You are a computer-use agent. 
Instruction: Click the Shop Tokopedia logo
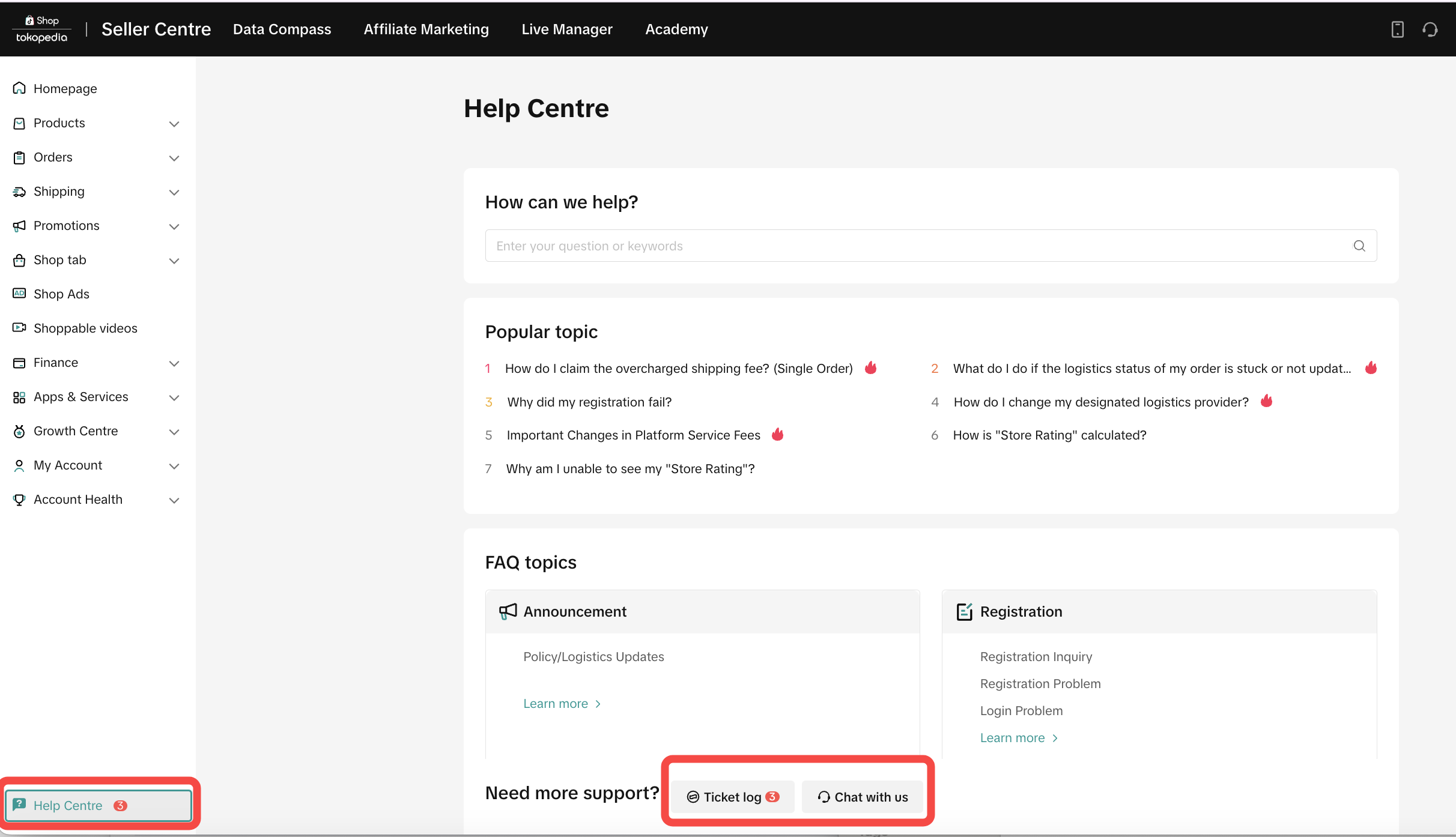pyautogui.click(x=41, y=29)
